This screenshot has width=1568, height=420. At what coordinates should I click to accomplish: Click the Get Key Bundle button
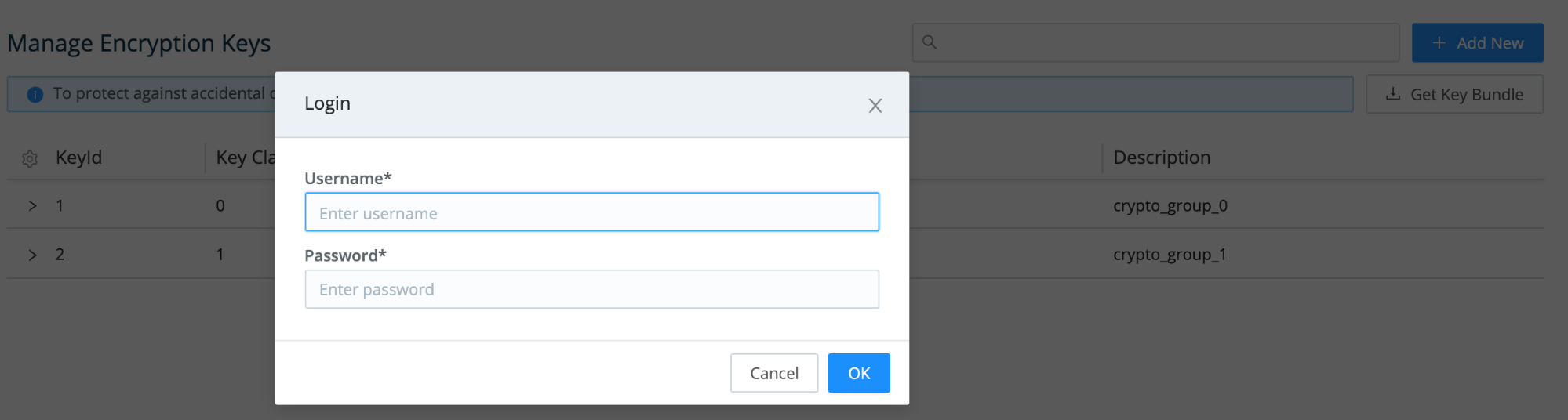coord(1455,94)
